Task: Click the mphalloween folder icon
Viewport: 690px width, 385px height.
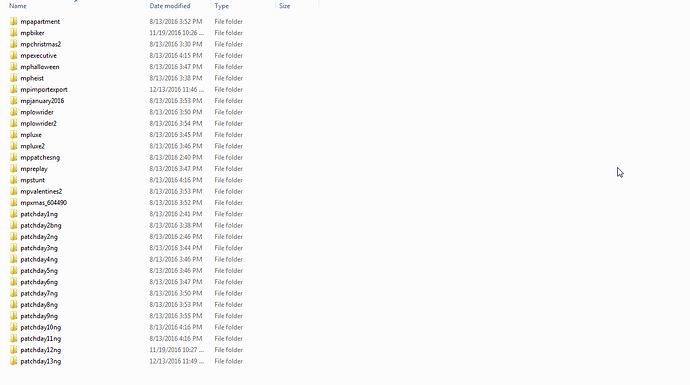Action: [14, 66]
